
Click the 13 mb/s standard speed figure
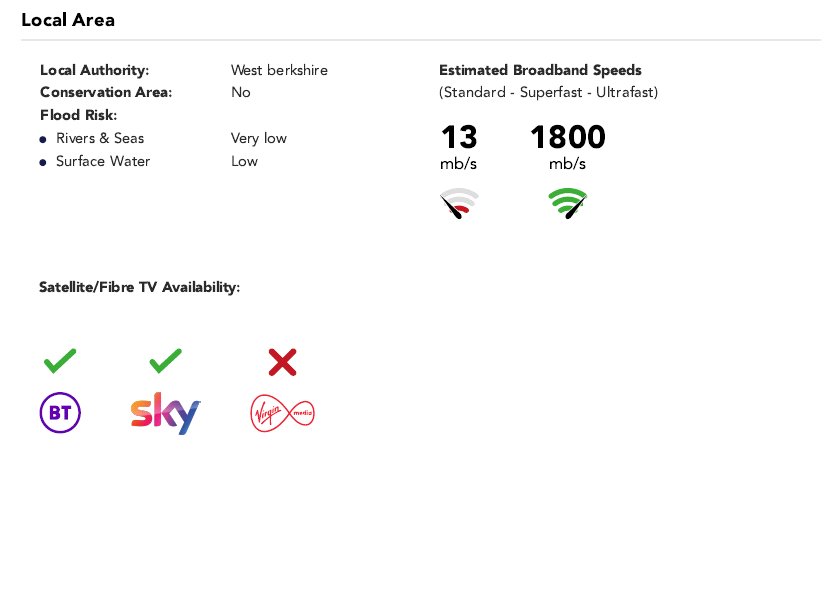click(x=459, y=146)
